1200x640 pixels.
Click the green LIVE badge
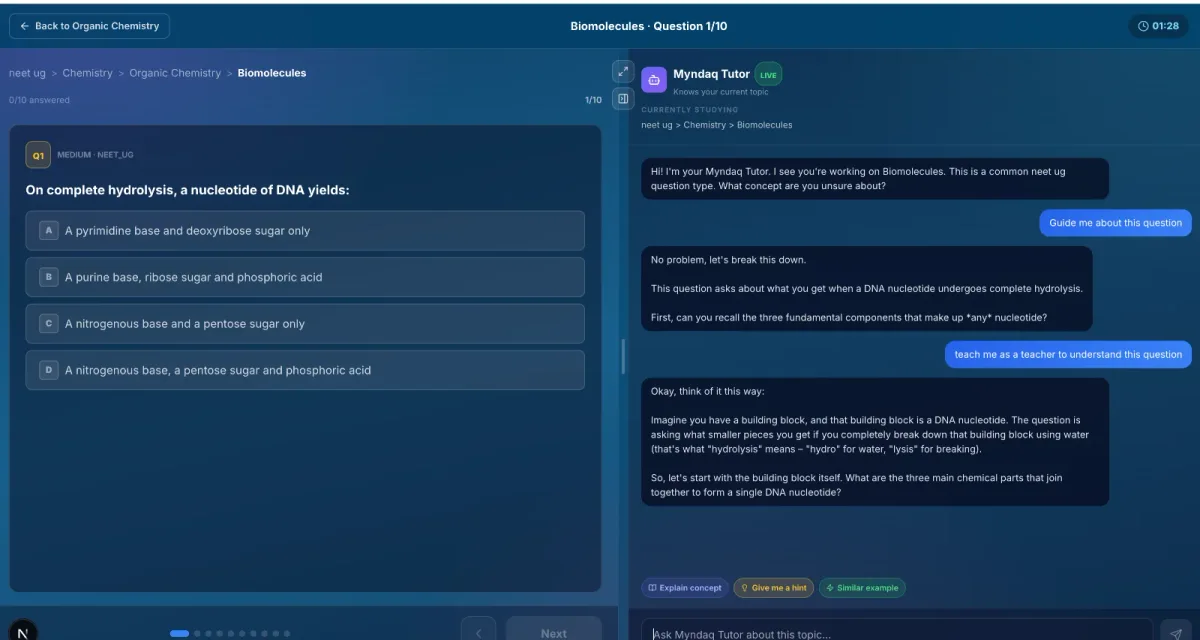click(768, 75)
